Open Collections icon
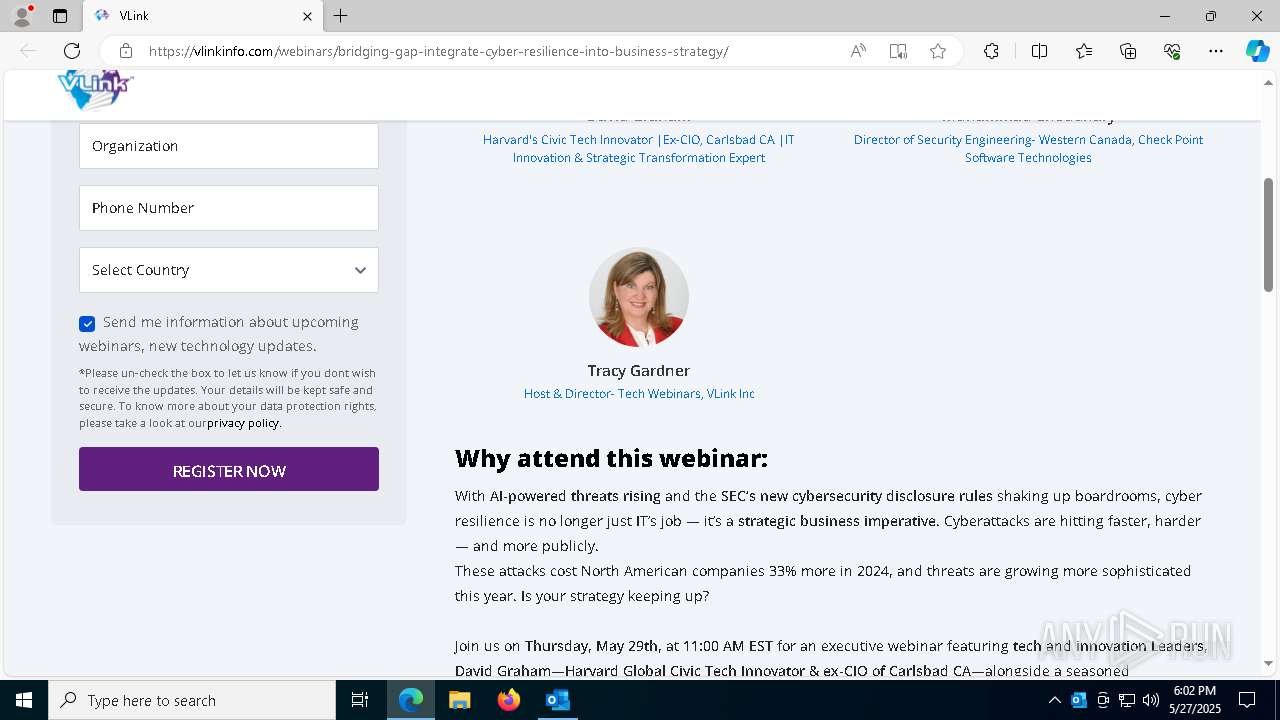The image size is (1280, 720). 1128,51
